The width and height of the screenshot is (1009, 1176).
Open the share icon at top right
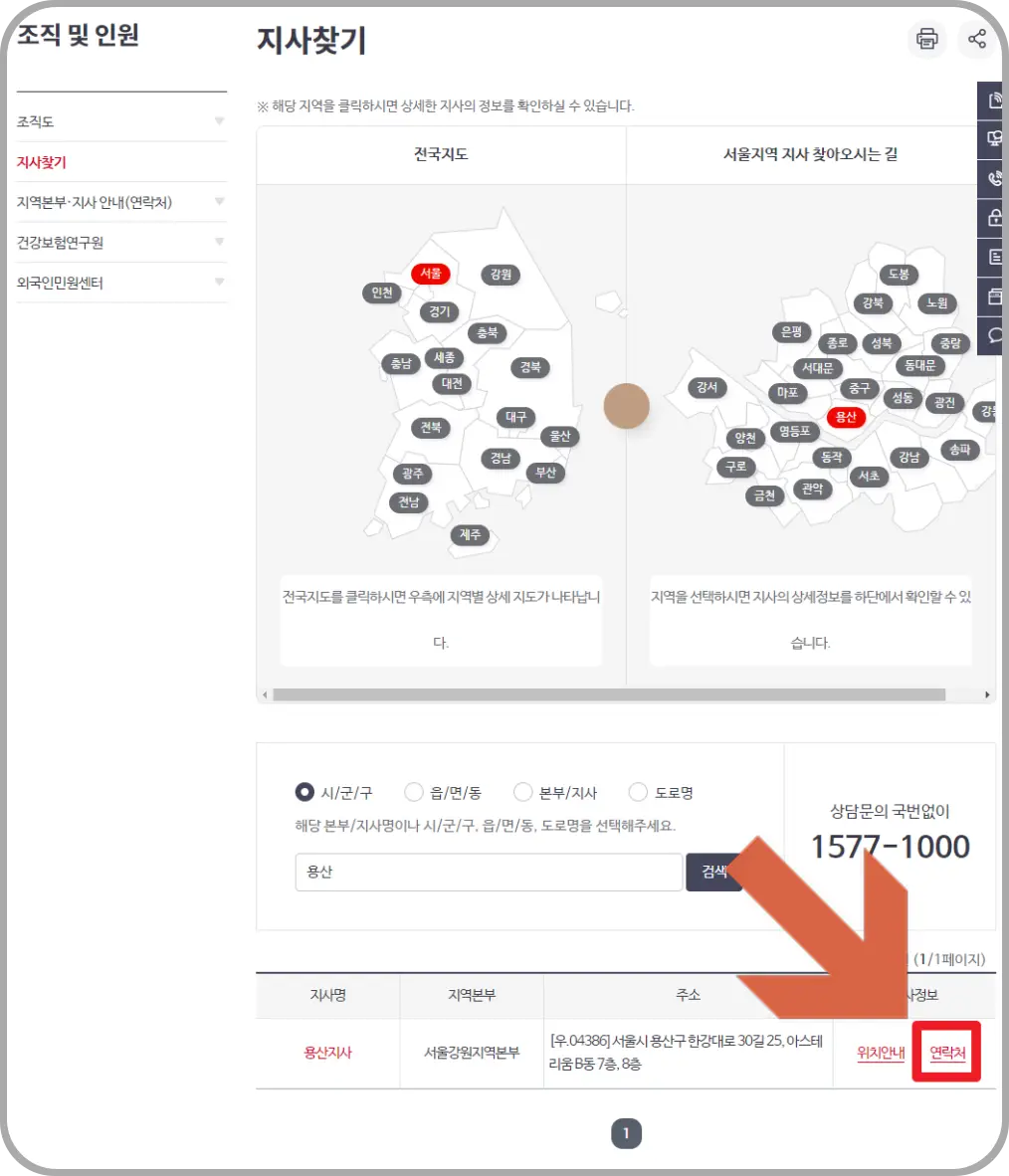click(978, 40)
